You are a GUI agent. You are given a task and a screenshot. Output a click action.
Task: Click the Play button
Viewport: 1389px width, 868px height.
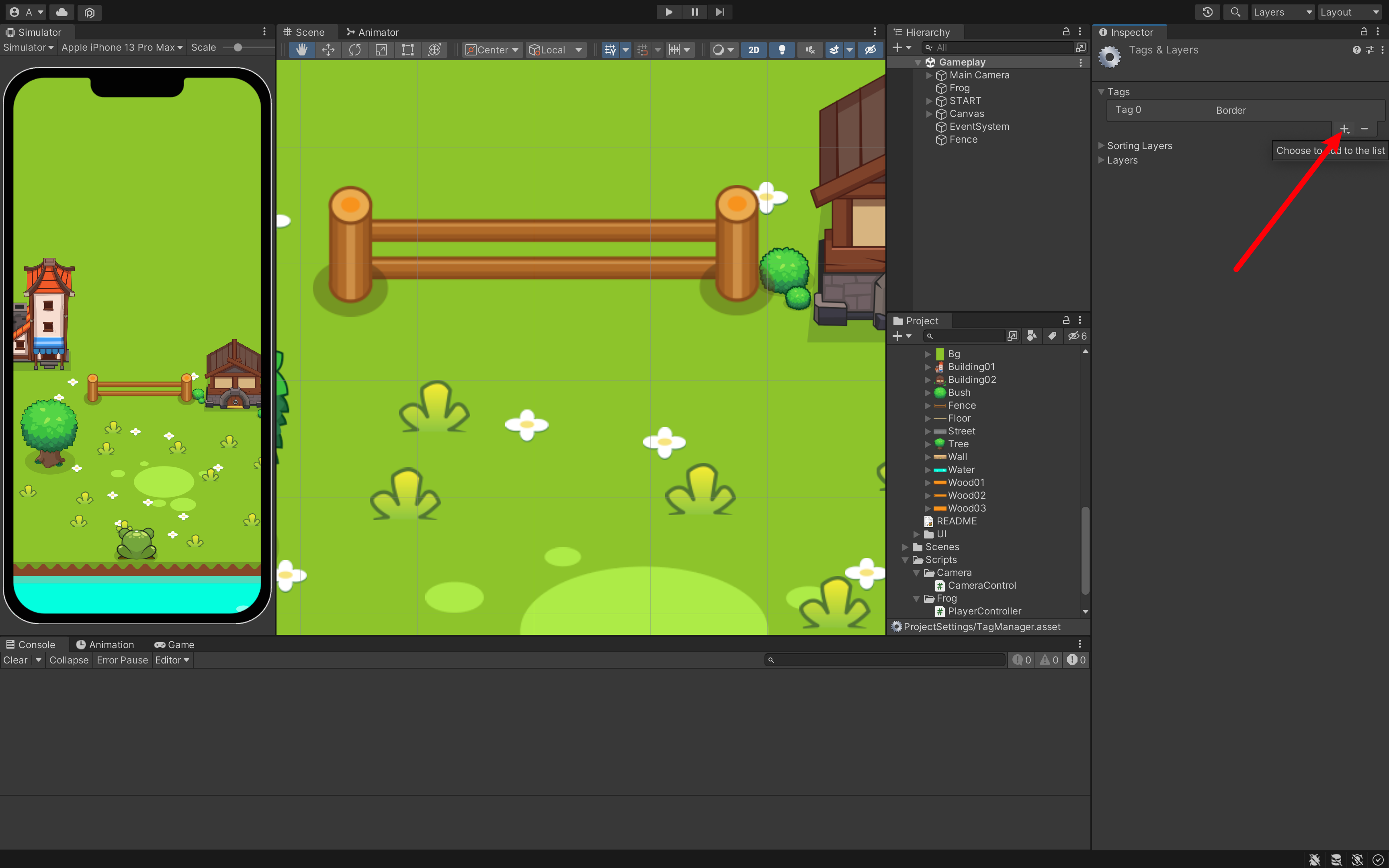pos(669,12)
